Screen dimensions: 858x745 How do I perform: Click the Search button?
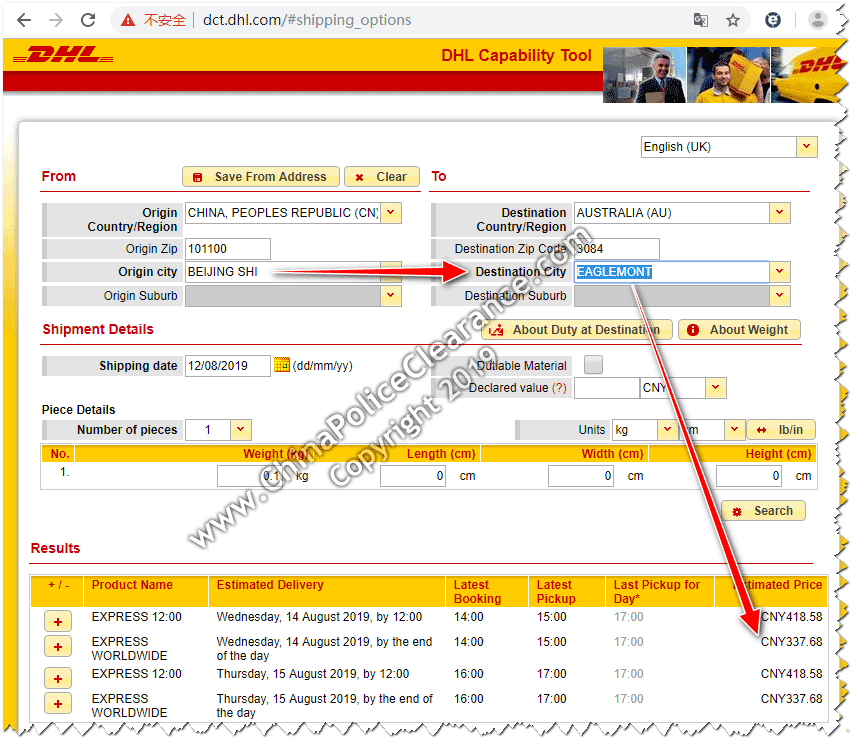tap(764, 511)
